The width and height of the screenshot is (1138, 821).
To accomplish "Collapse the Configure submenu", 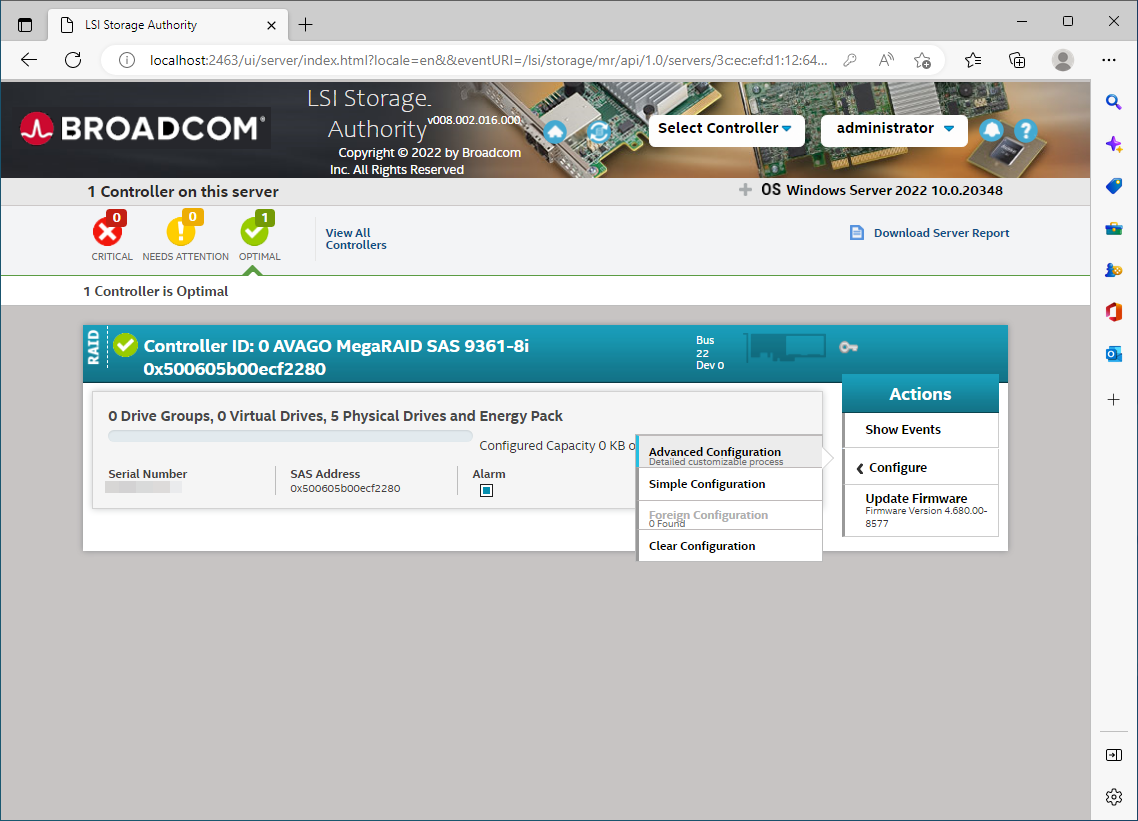I will (x=920, y=467).
